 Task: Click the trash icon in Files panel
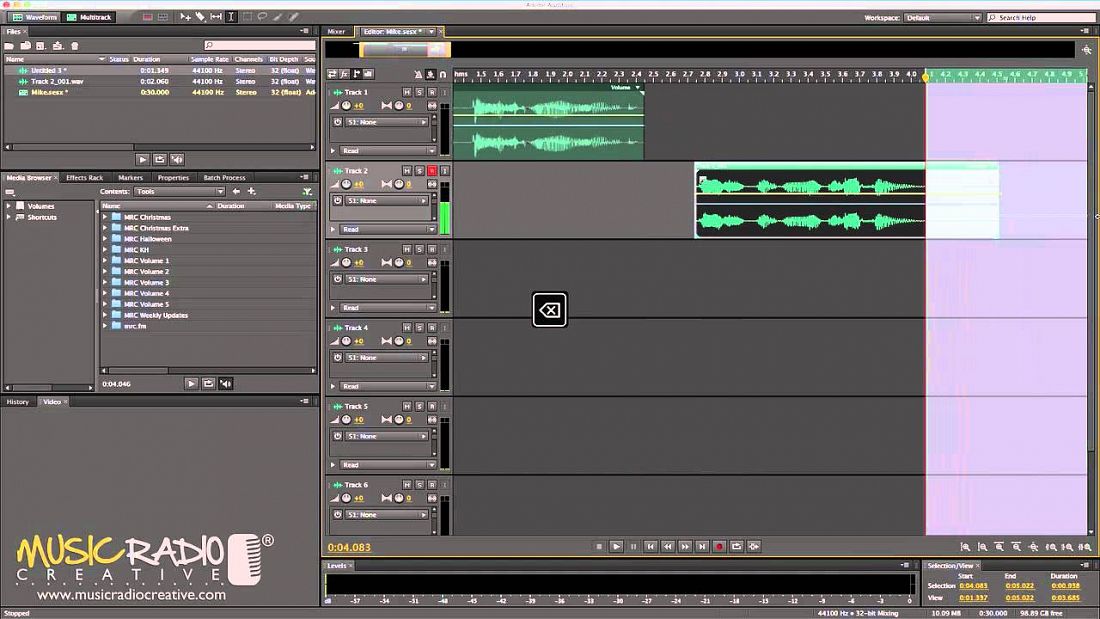[x=74, y=45]
